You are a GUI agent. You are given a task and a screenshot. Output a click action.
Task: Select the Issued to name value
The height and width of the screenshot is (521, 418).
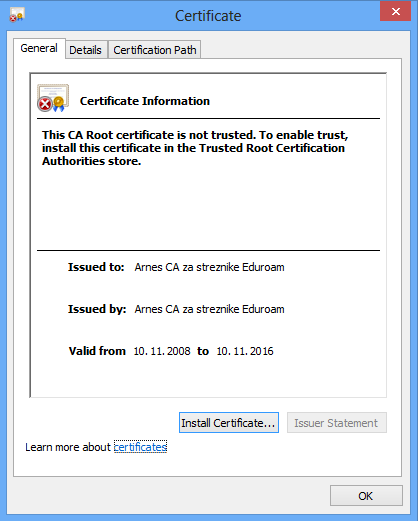pos(209,267)
